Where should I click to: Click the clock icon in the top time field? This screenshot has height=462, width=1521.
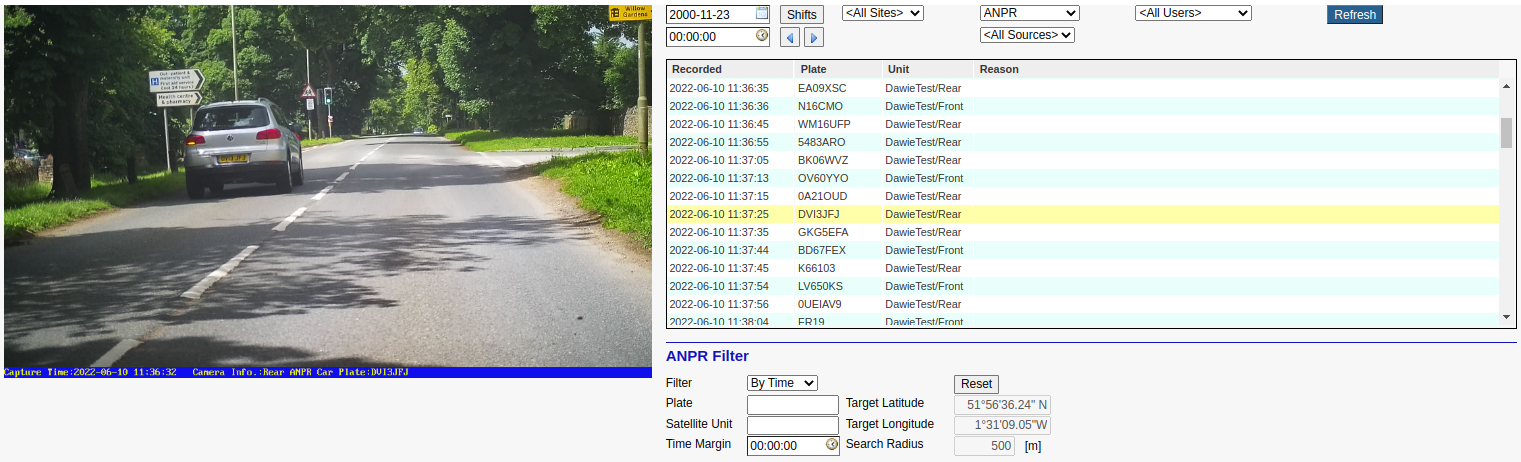(x=762, y=36)
